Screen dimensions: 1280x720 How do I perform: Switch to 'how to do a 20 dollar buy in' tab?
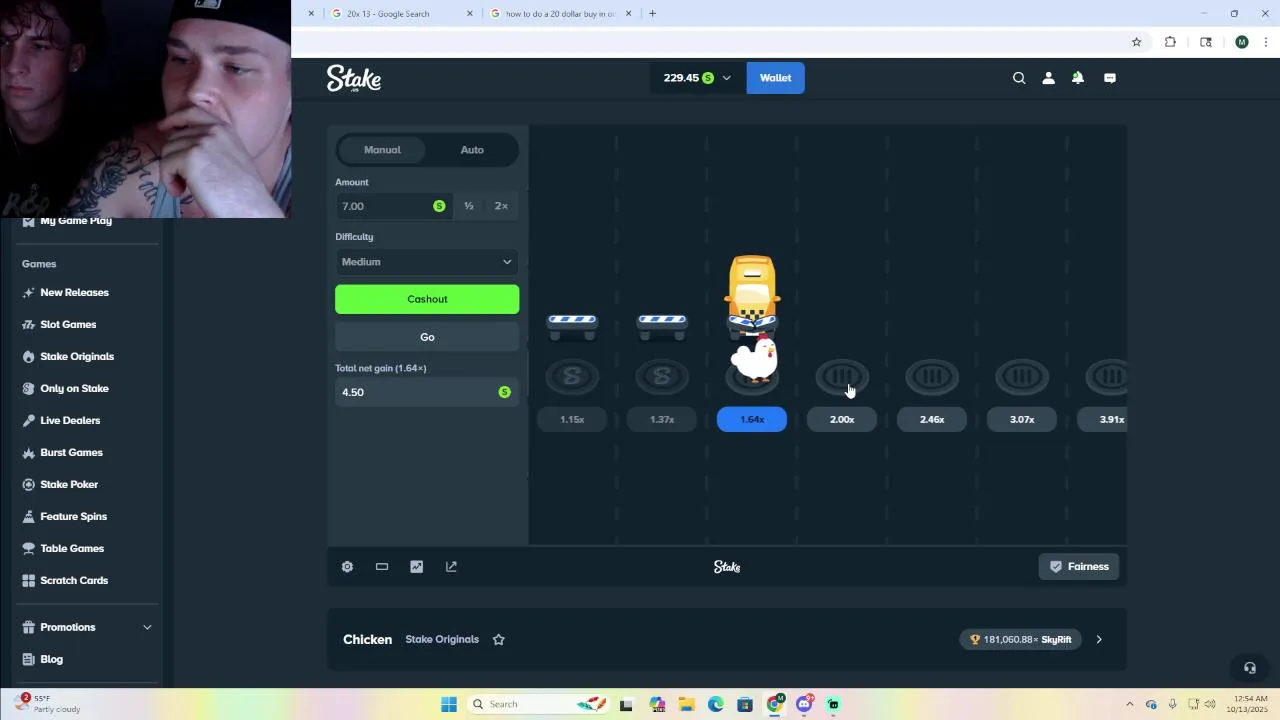560,14
